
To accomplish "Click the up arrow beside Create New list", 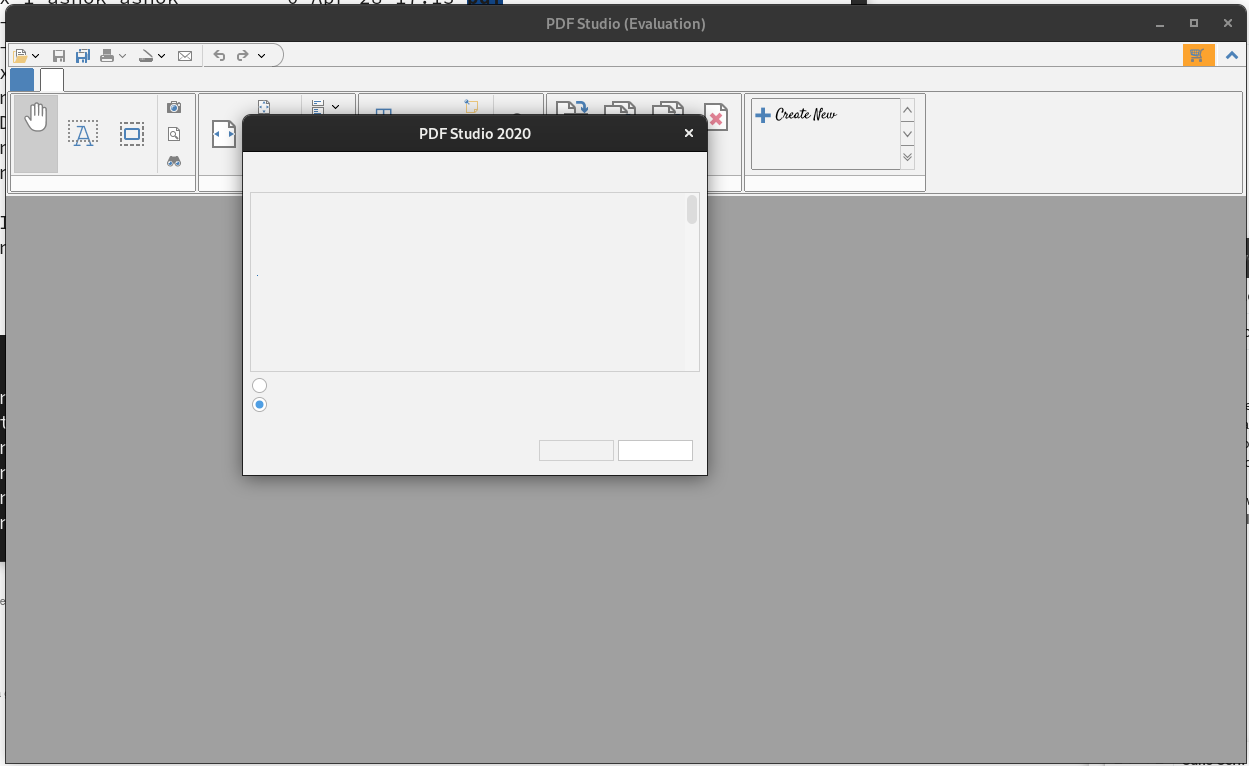I will [x=907, y=110].
